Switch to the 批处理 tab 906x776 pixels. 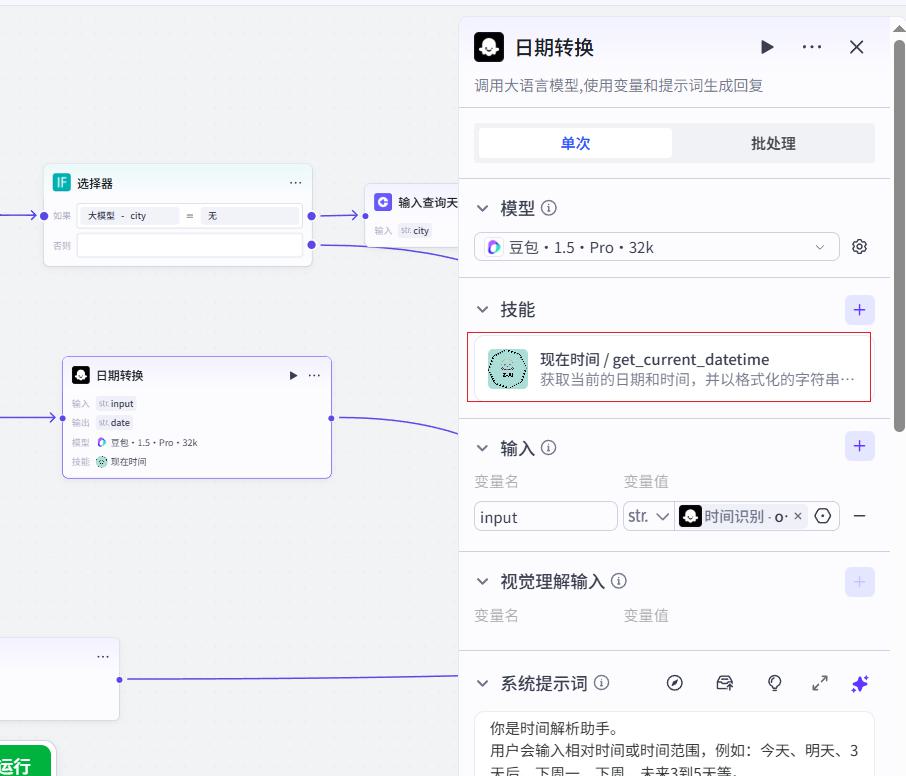(773, 143)
